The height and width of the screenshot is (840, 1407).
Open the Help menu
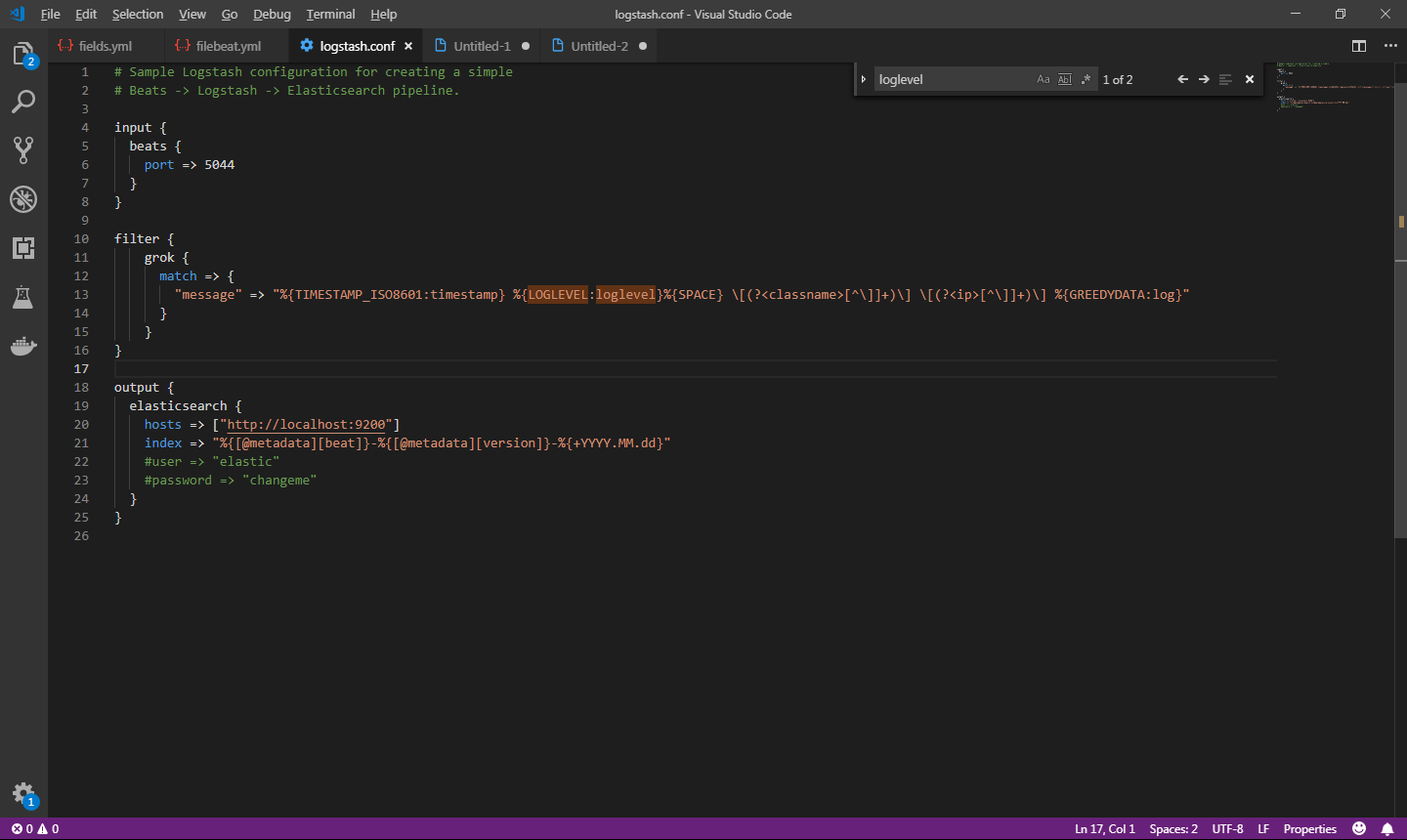click(x=384, y=14)
